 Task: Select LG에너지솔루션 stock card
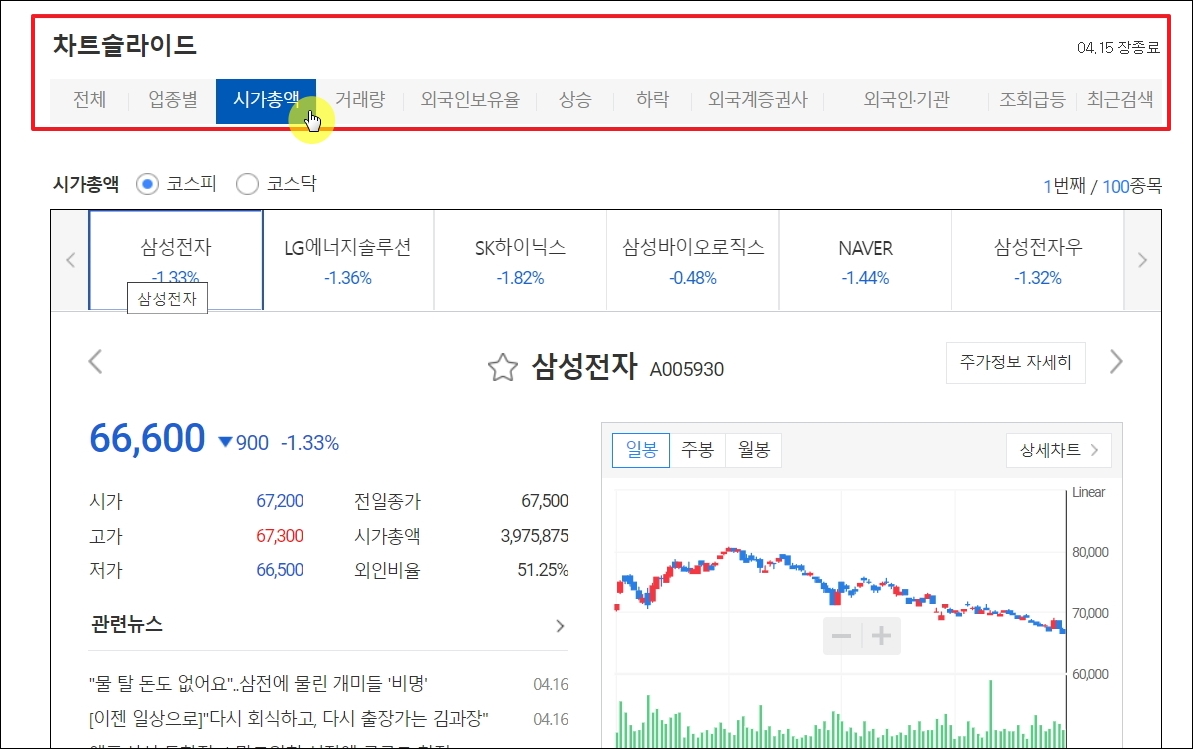point(348,260)
